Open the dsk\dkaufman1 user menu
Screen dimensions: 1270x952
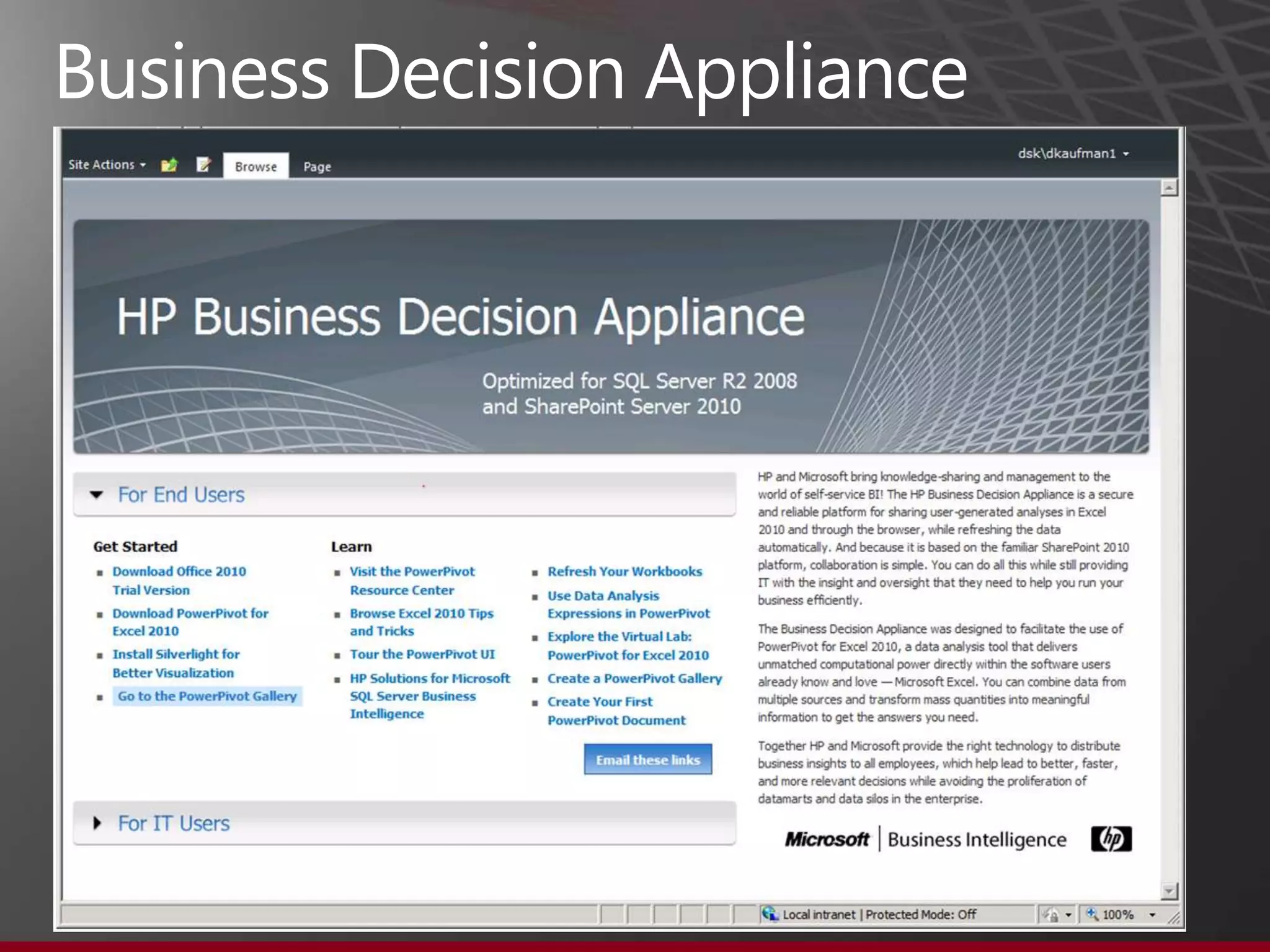point(1073,153)
